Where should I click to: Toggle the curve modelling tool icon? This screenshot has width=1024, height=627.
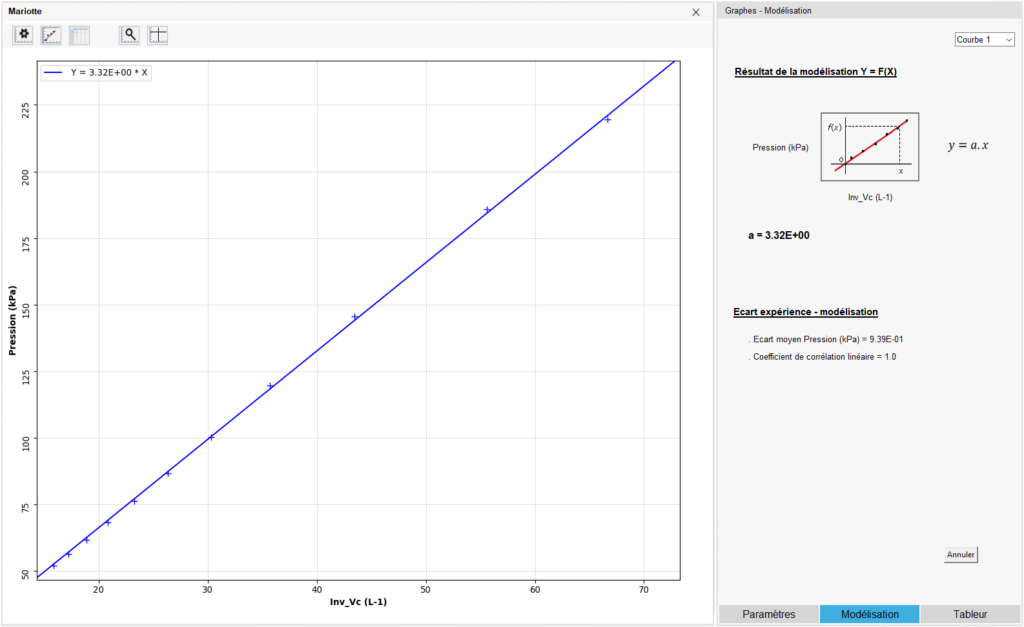point(51,35)
